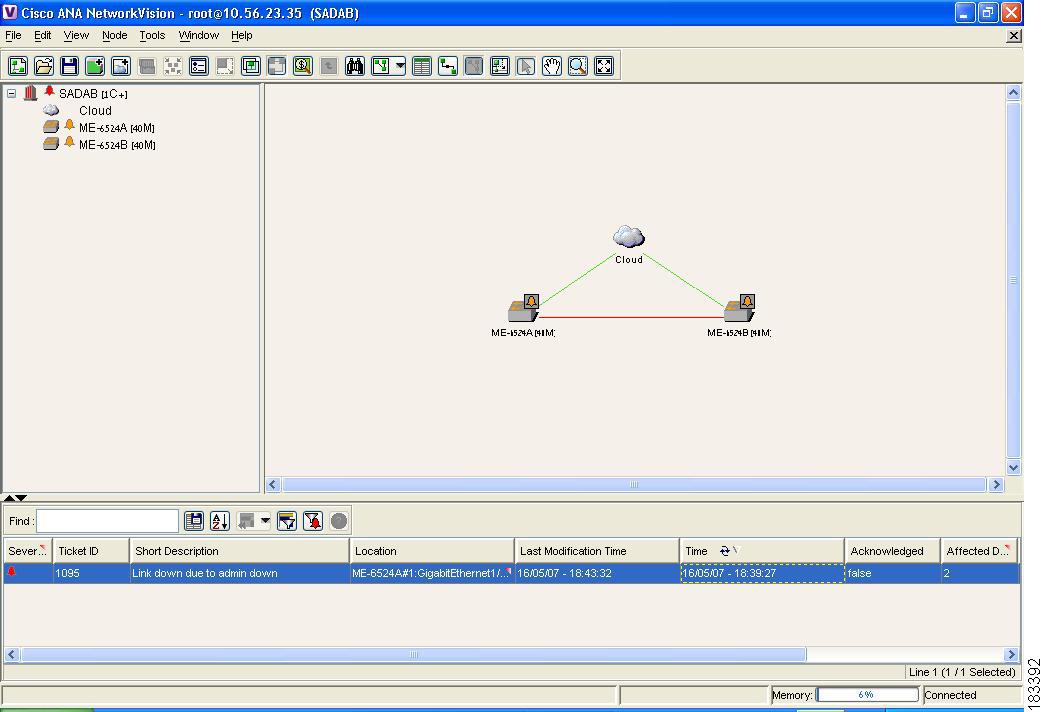Click the alarm bell badge on ME-6524B
This screenshot has width=1044, height=712.
pyautogui.click(x=748, y=301)
